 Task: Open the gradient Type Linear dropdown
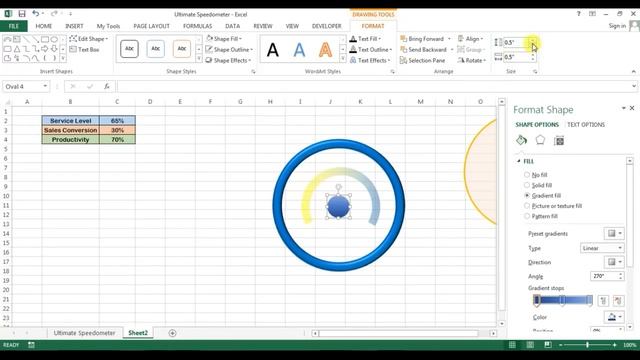click(602, 248)
